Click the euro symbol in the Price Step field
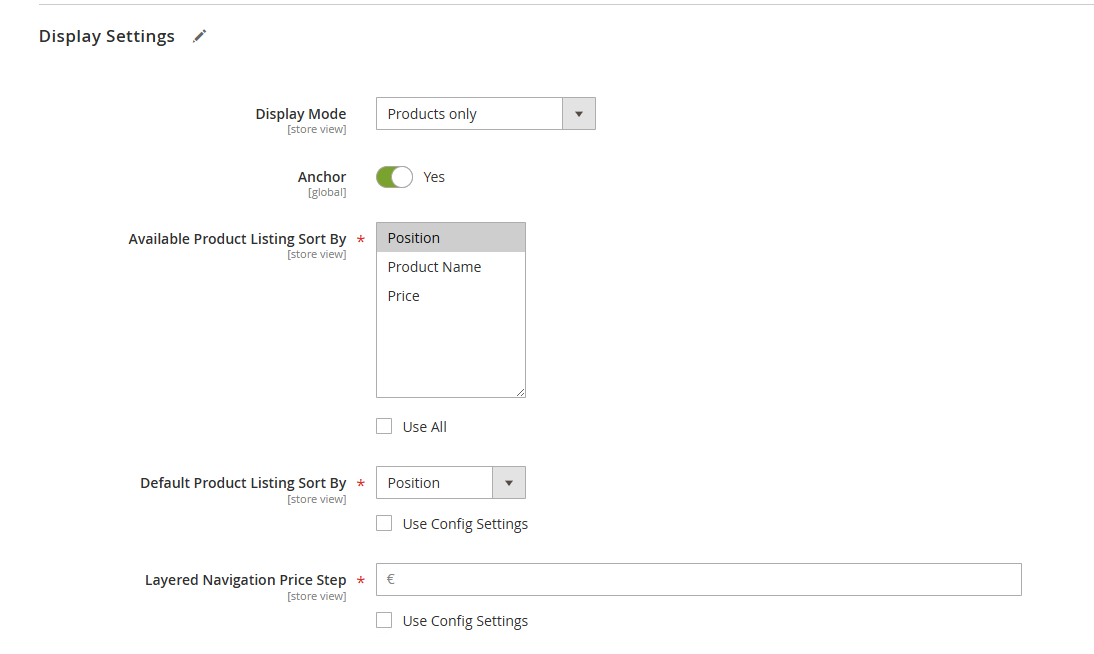 (x=391, y=579)
